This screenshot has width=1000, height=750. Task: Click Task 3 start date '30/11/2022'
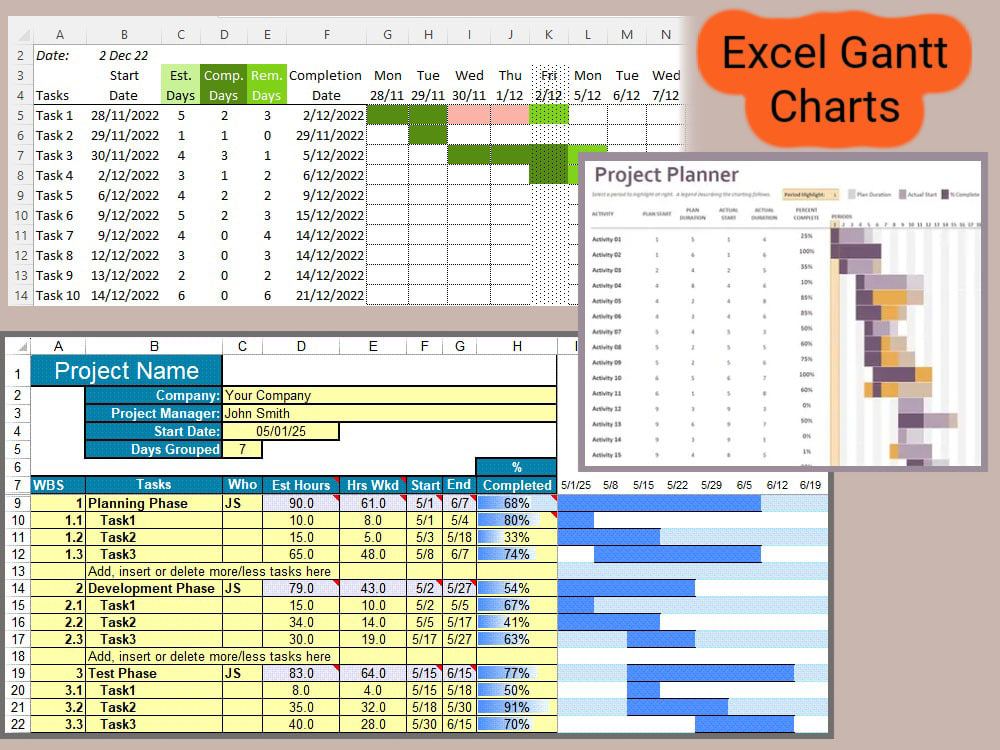click(125, 156)
